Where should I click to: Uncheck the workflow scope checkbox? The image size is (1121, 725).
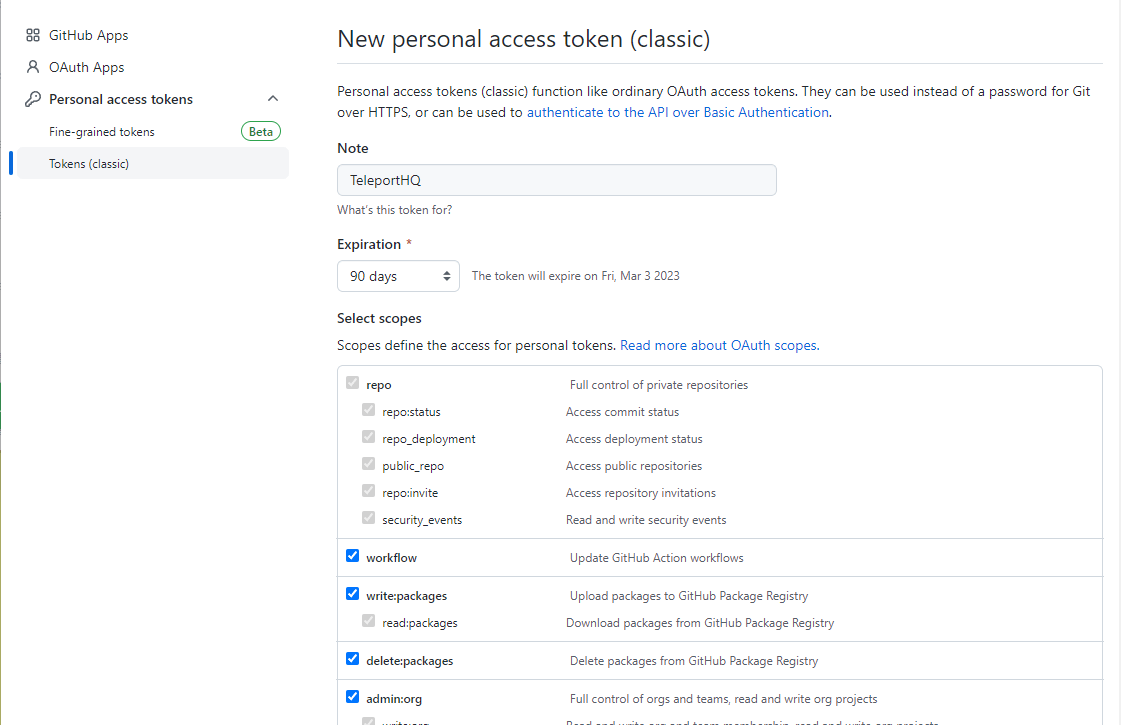pyautogui.click(x=352, y=556)
